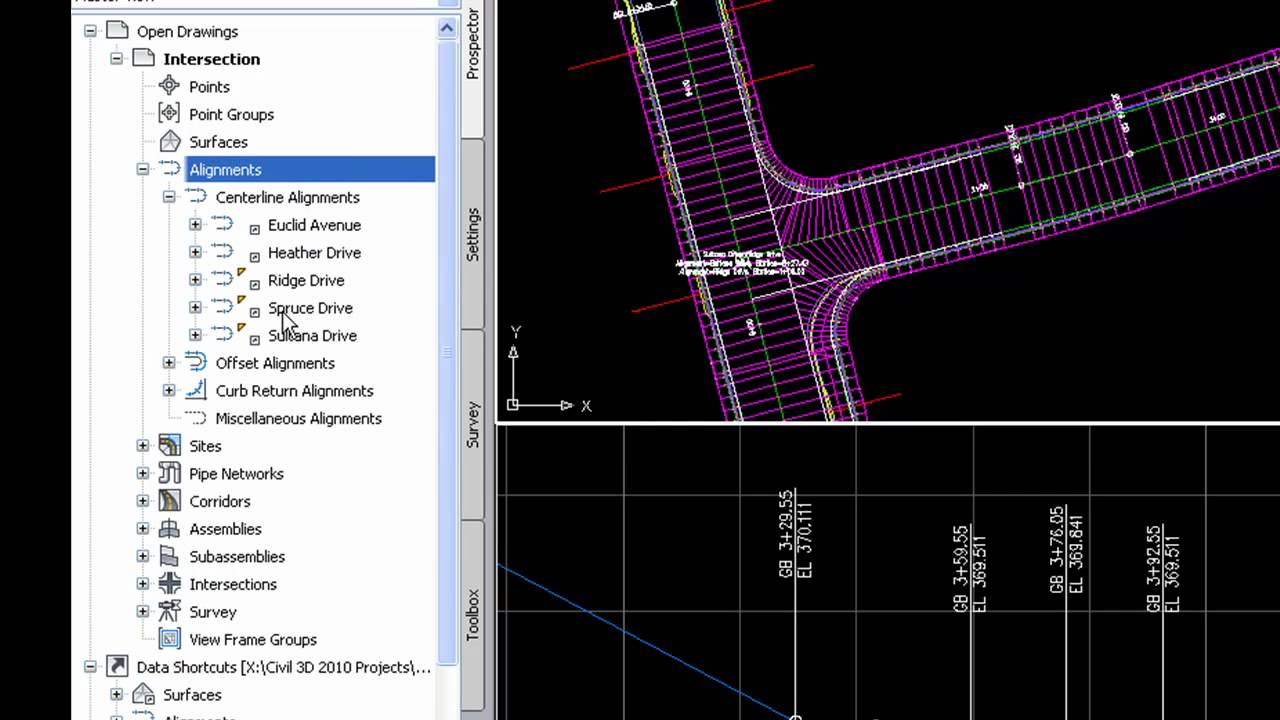Click the Sites node icon
Screen dimensions: 1280x720
point(170,446)
